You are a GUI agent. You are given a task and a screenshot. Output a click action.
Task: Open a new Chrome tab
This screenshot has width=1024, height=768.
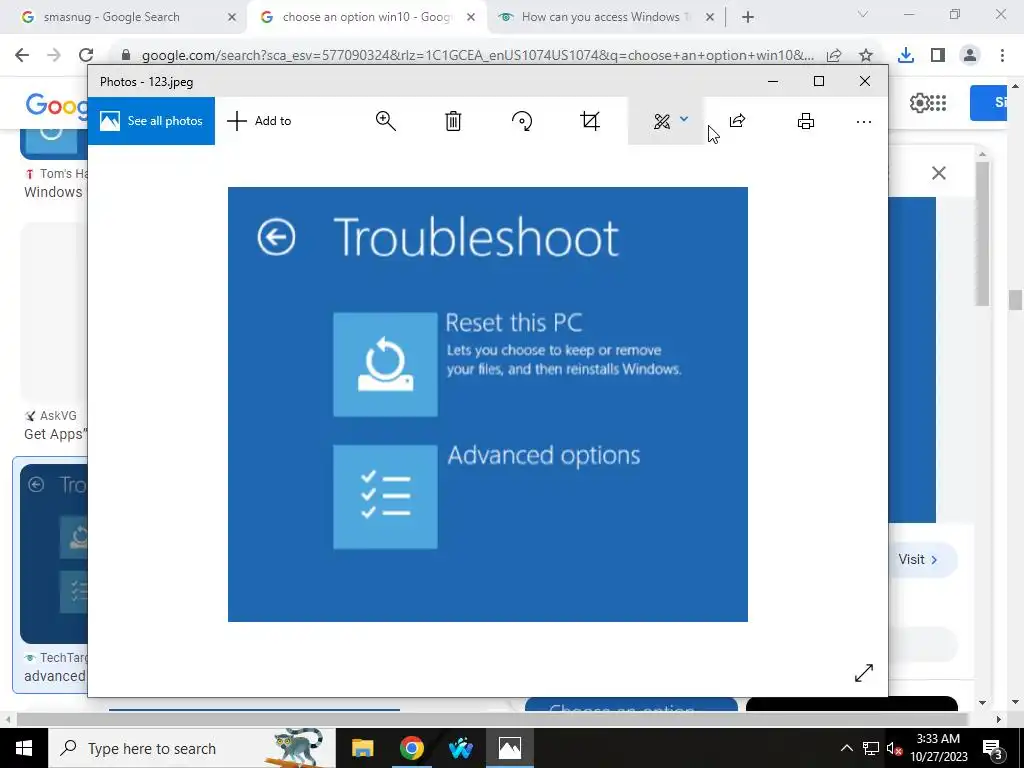click(748, 18)
